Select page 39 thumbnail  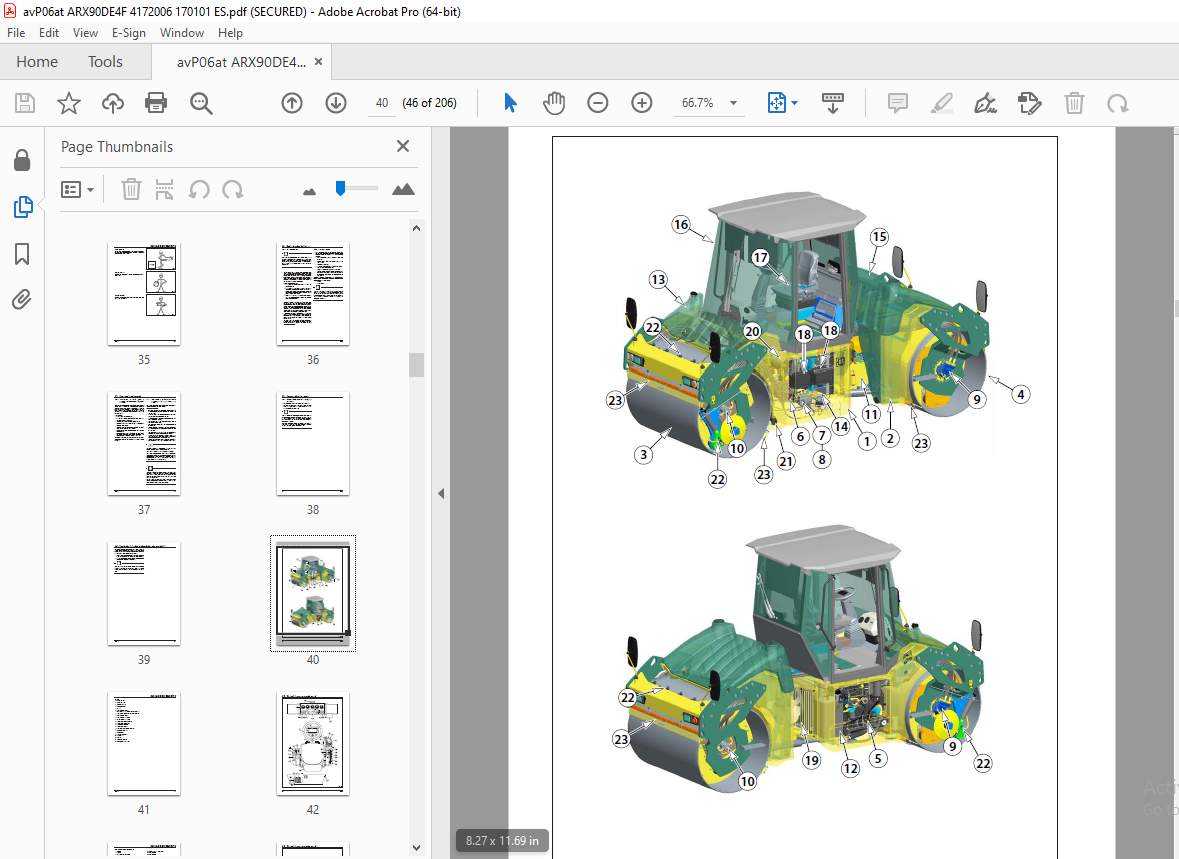[144, 593]
